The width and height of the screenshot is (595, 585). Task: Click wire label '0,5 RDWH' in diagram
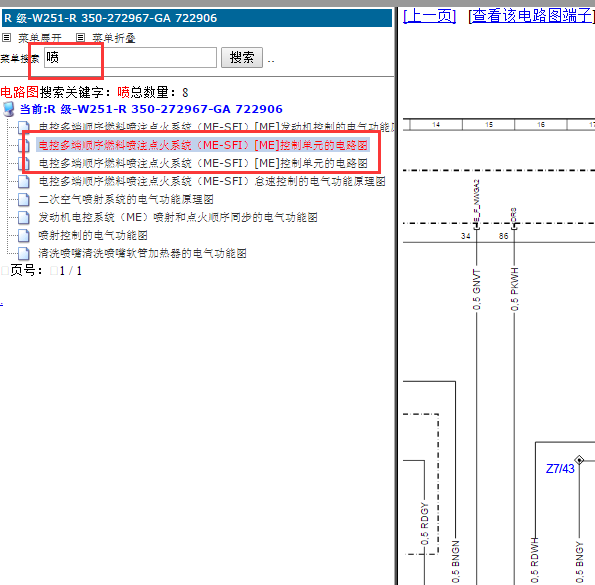(535, 560)
